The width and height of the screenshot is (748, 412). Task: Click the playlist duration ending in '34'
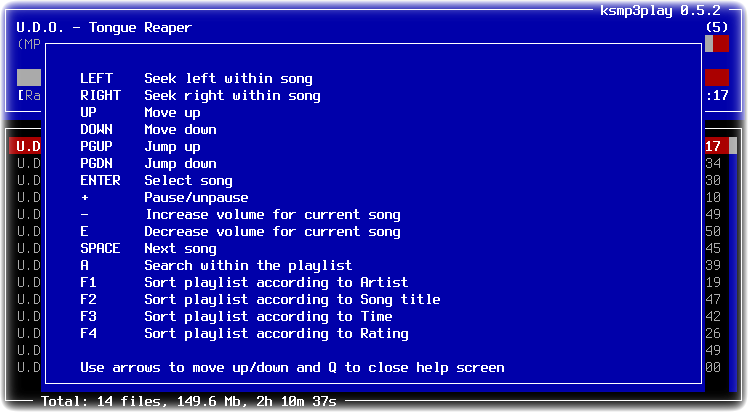coord(713,164)
